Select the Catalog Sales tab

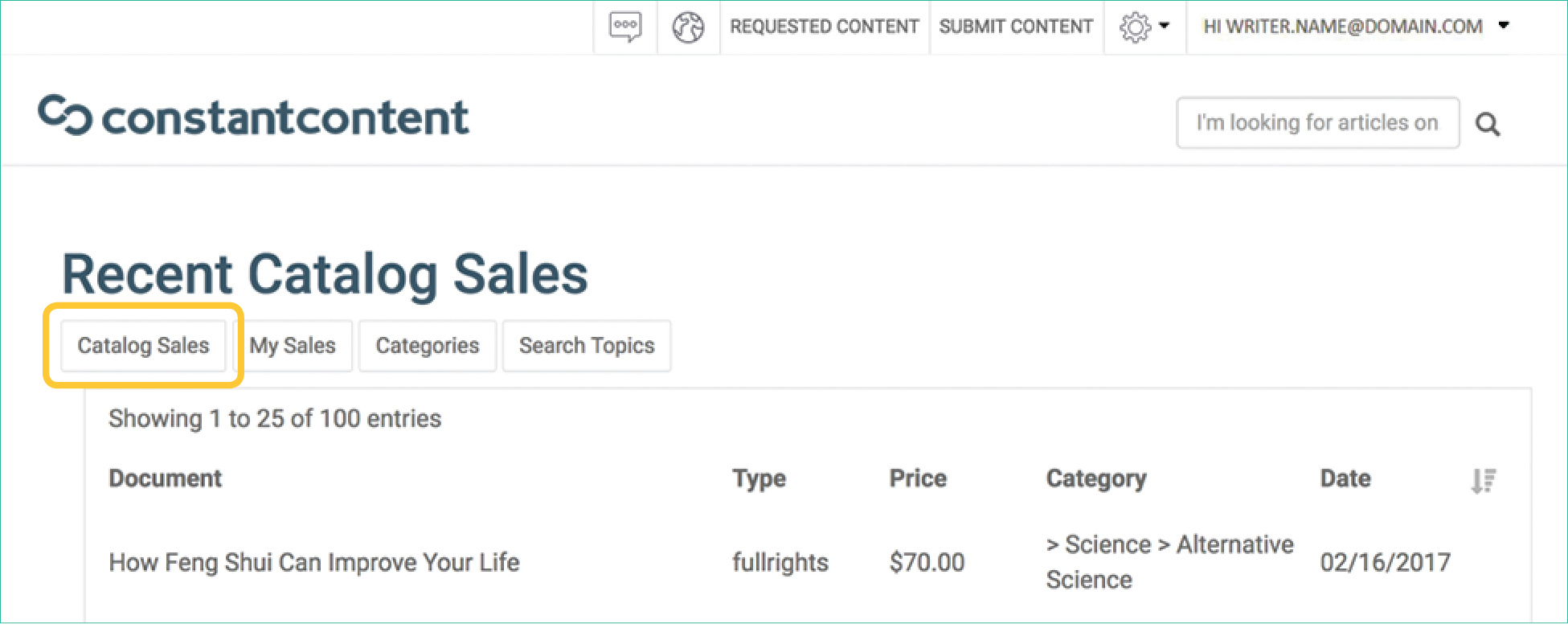(143, 346)
